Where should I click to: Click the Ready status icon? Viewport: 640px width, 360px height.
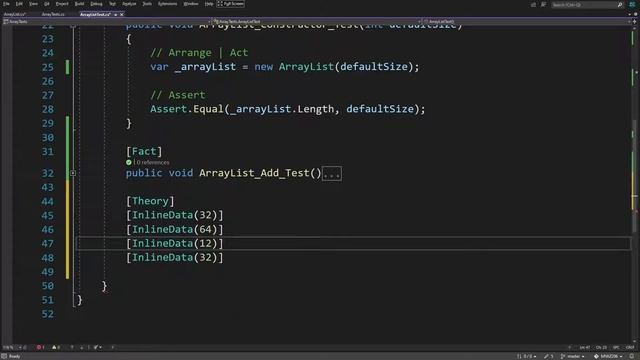4,356
